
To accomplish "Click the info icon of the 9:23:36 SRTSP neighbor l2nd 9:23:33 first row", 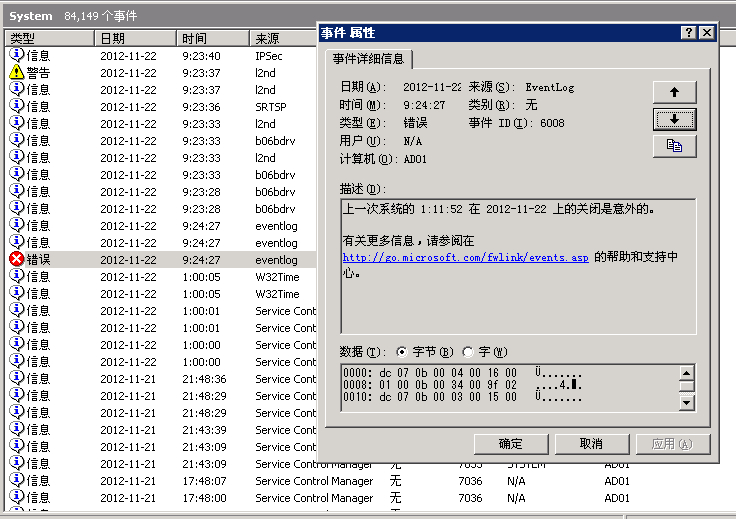I will tap(16, 123).
